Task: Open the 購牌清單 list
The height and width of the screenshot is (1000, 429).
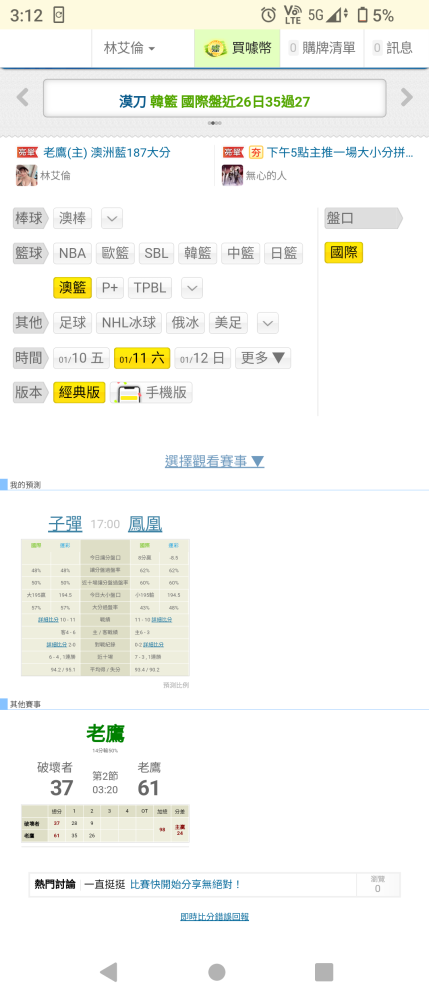Action: (322, 48)
